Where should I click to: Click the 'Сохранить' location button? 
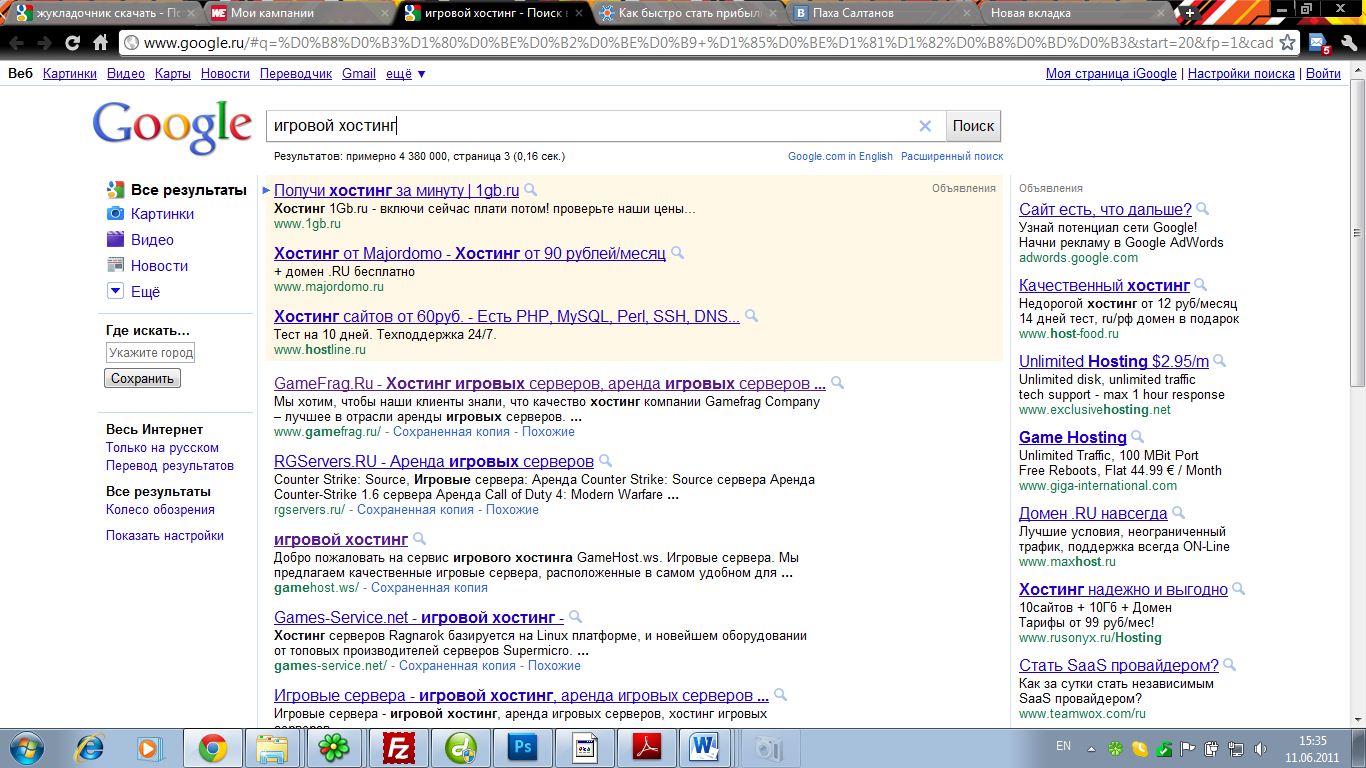143,378
